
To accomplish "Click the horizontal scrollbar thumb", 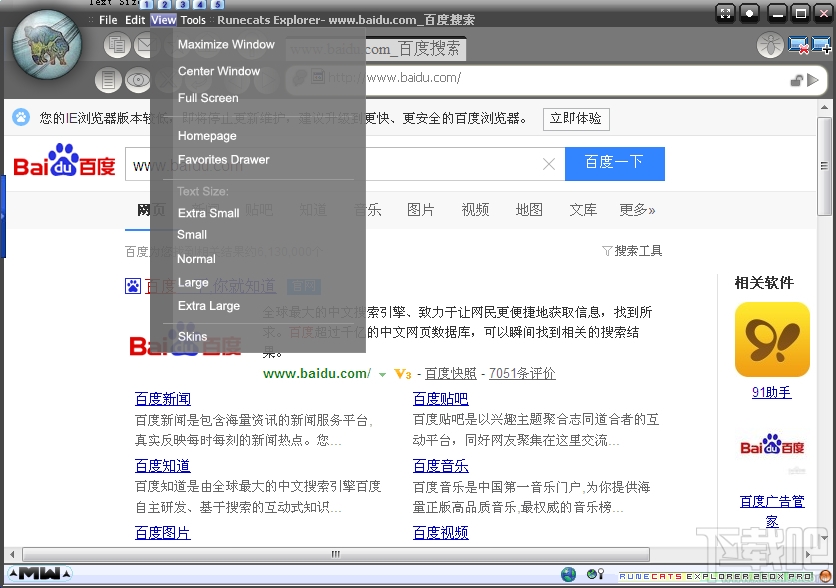I will point(335,554).
